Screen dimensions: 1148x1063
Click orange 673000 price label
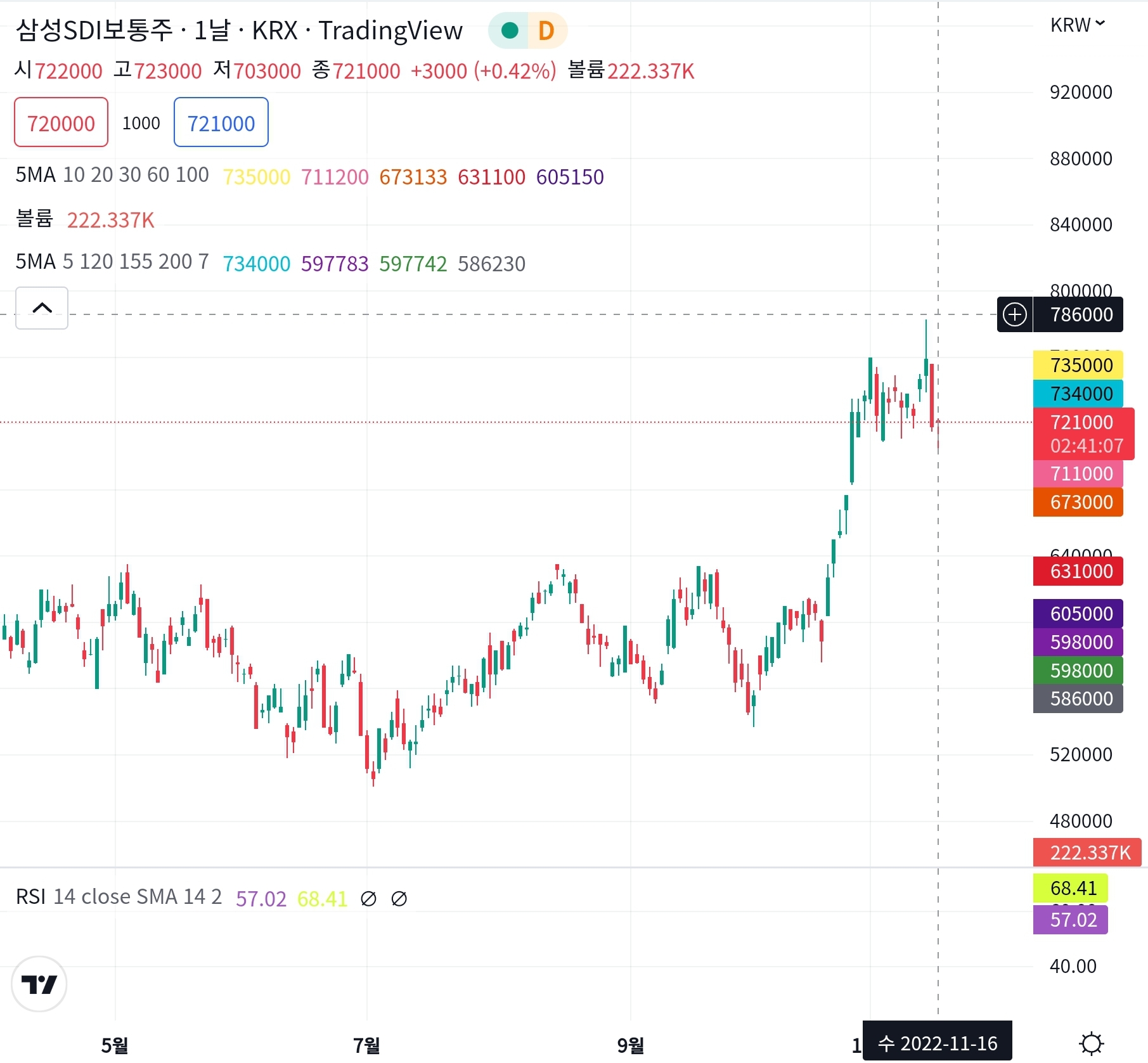point(1078,502)
